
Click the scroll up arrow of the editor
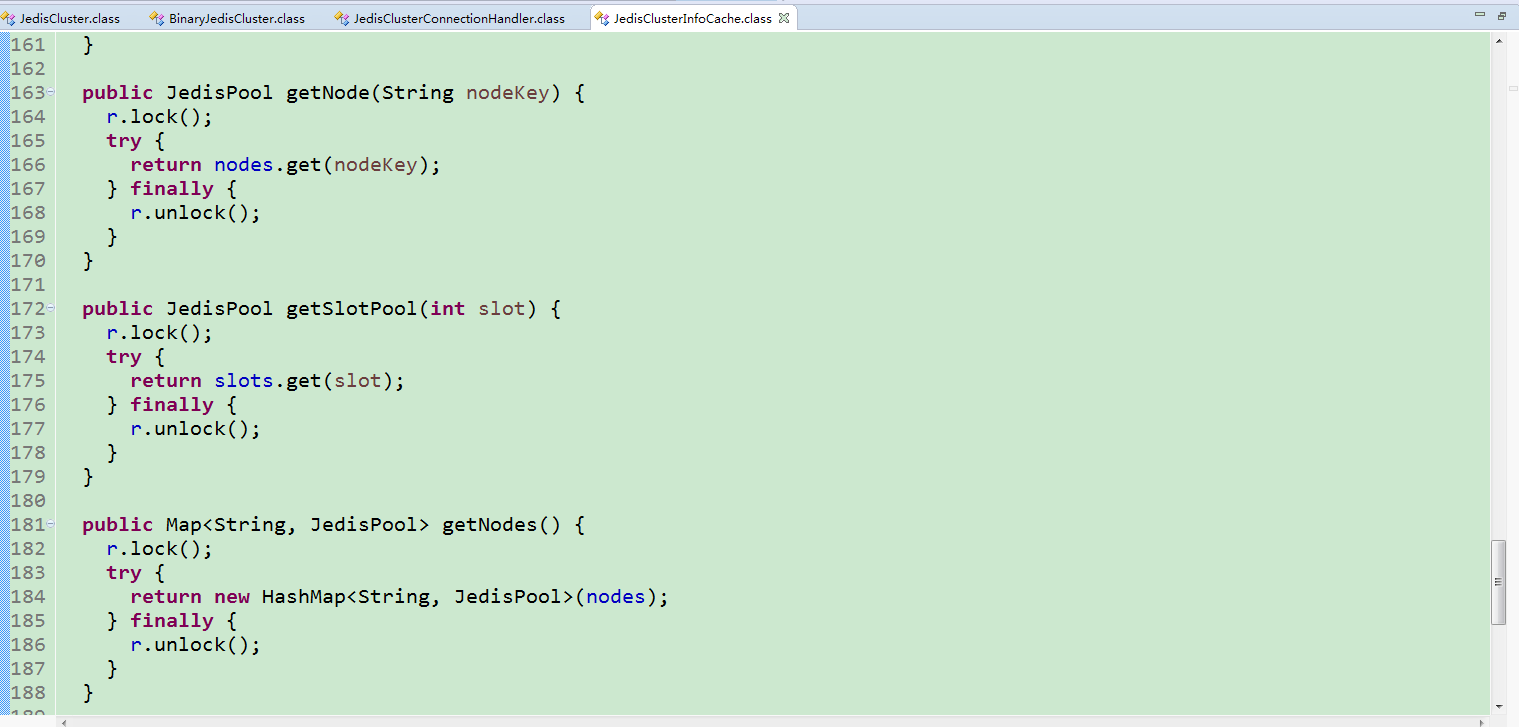[x=1498, y=41]
